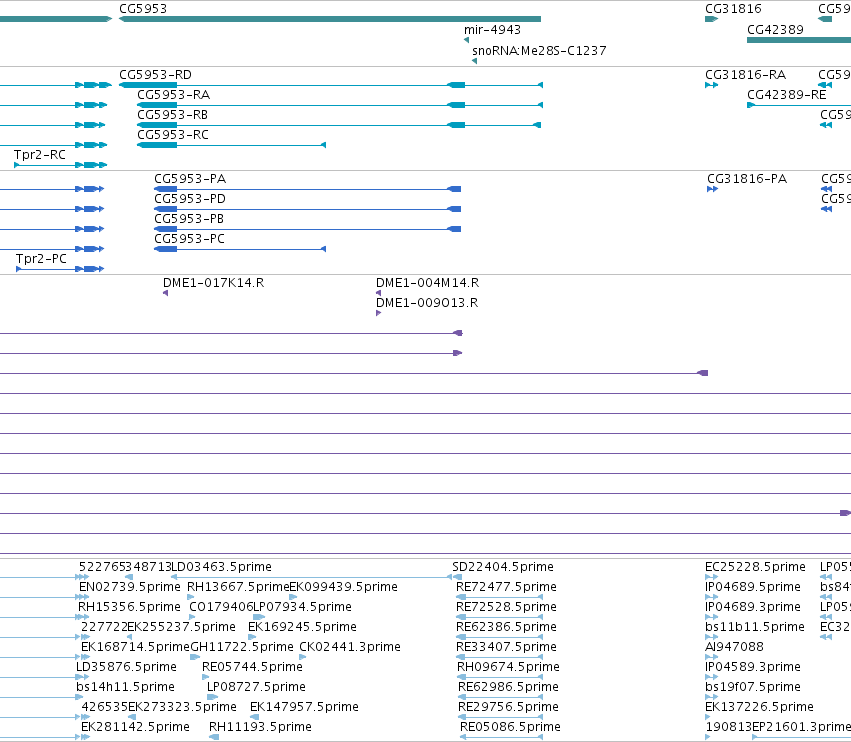851x742 pixels.
Task: Select the RE29756.5prime EST label
Action: (x=509, y=707)
